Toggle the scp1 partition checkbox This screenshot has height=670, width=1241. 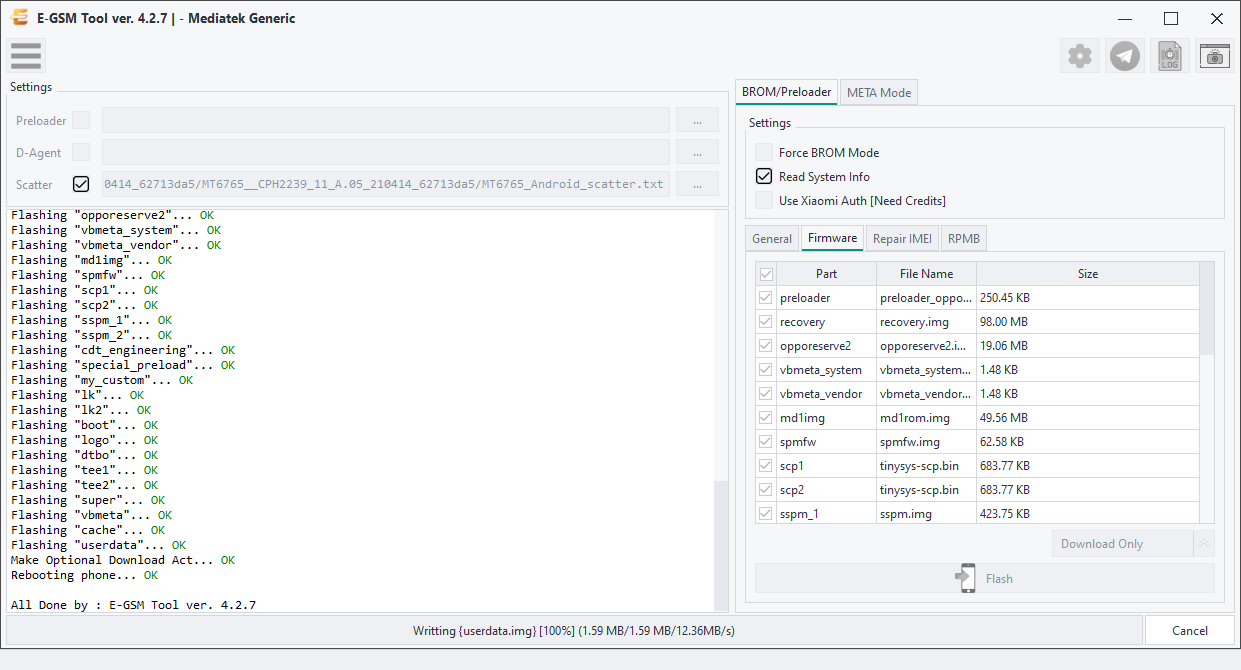(x=766, y=466)
